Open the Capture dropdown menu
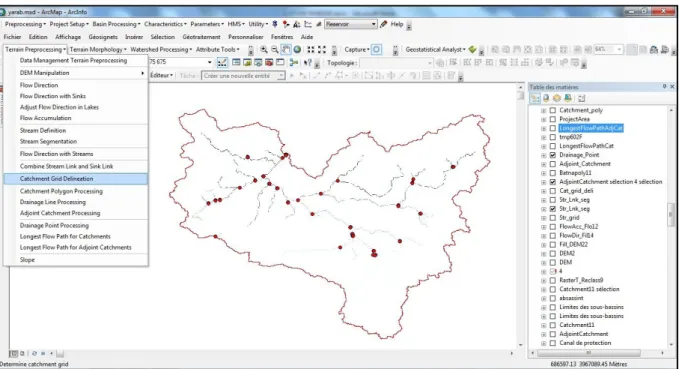Image resolution: width=679 pixels, height=369 pixels. pos(357,49)
